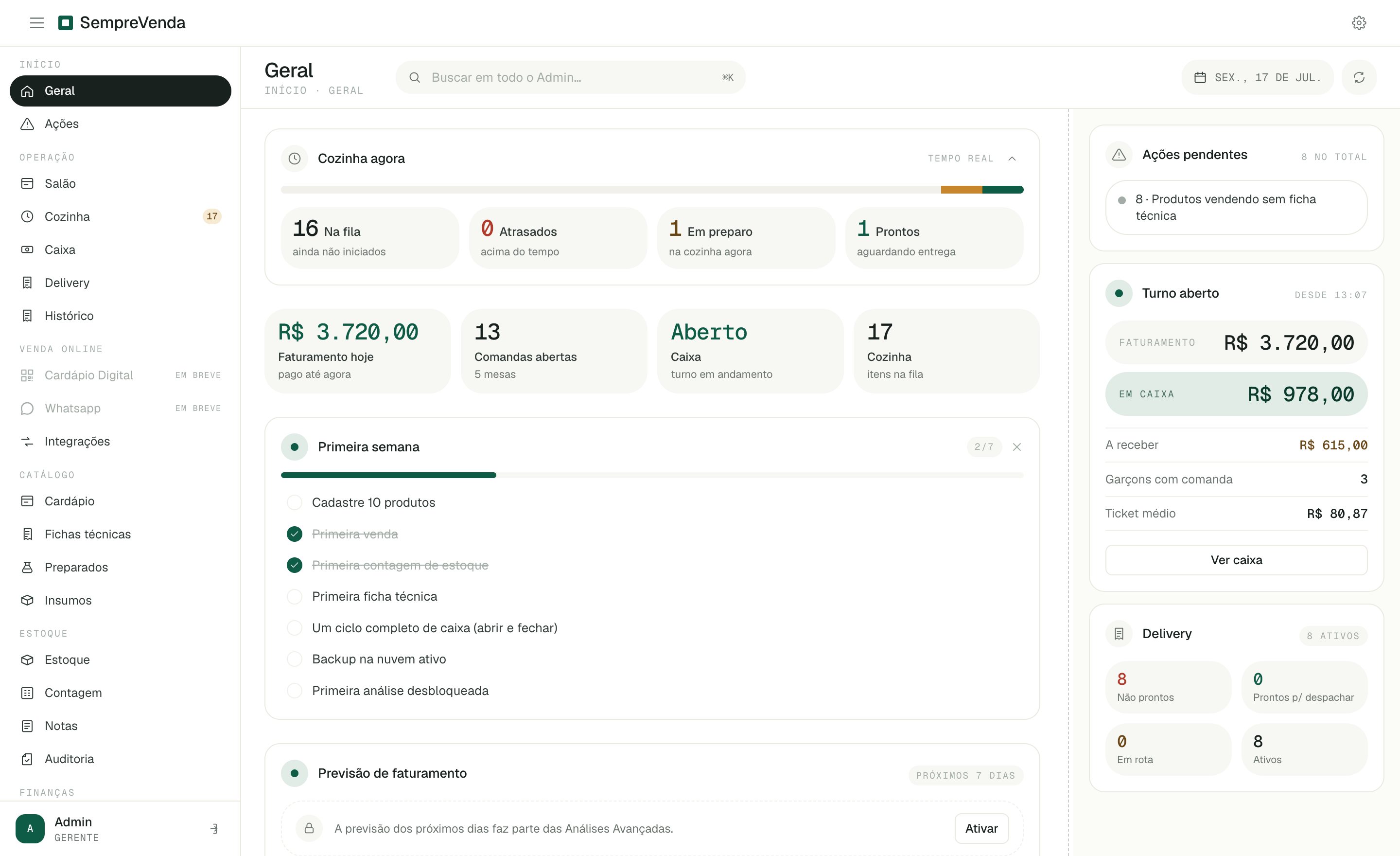Click the Insumos box icon
Screen dimensions: 1400x856
pos(27,600)
